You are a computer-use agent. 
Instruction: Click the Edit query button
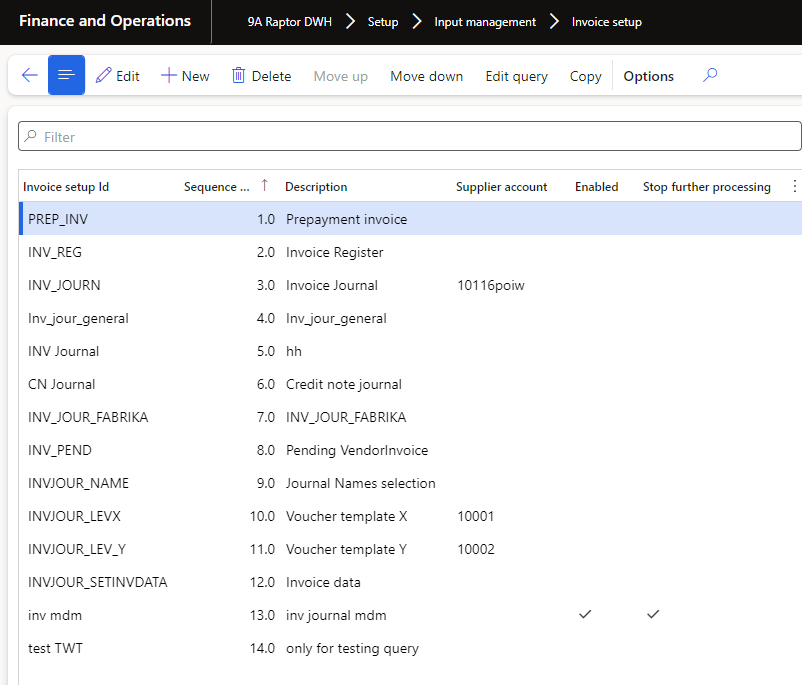click(516, 76)
